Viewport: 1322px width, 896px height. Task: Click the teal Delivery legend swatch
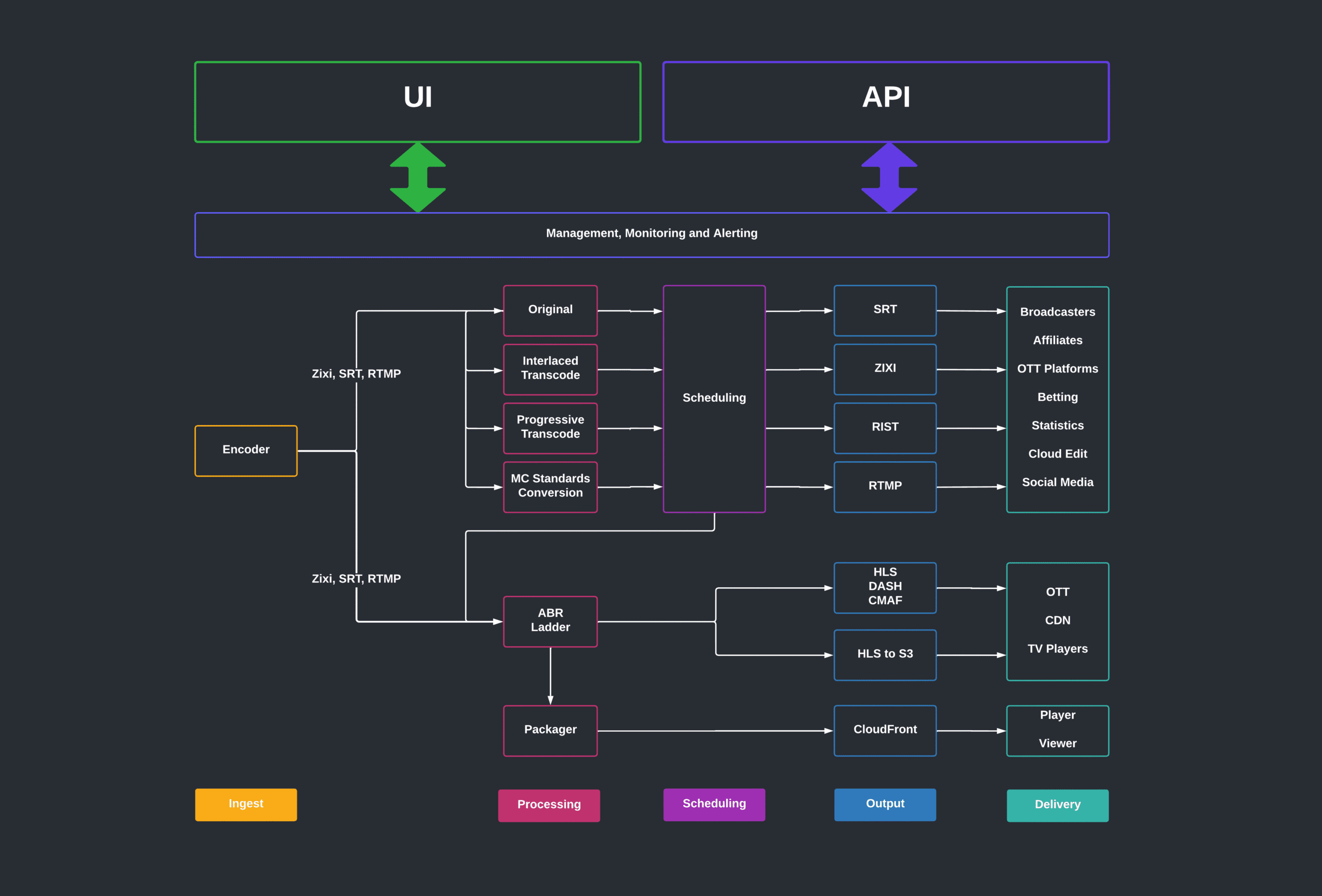[1058, 805]
